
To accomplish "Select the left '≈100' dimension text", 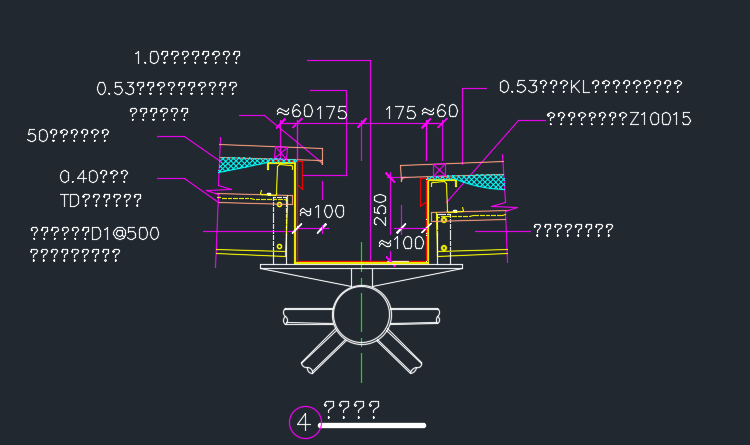I will [322, 211].
